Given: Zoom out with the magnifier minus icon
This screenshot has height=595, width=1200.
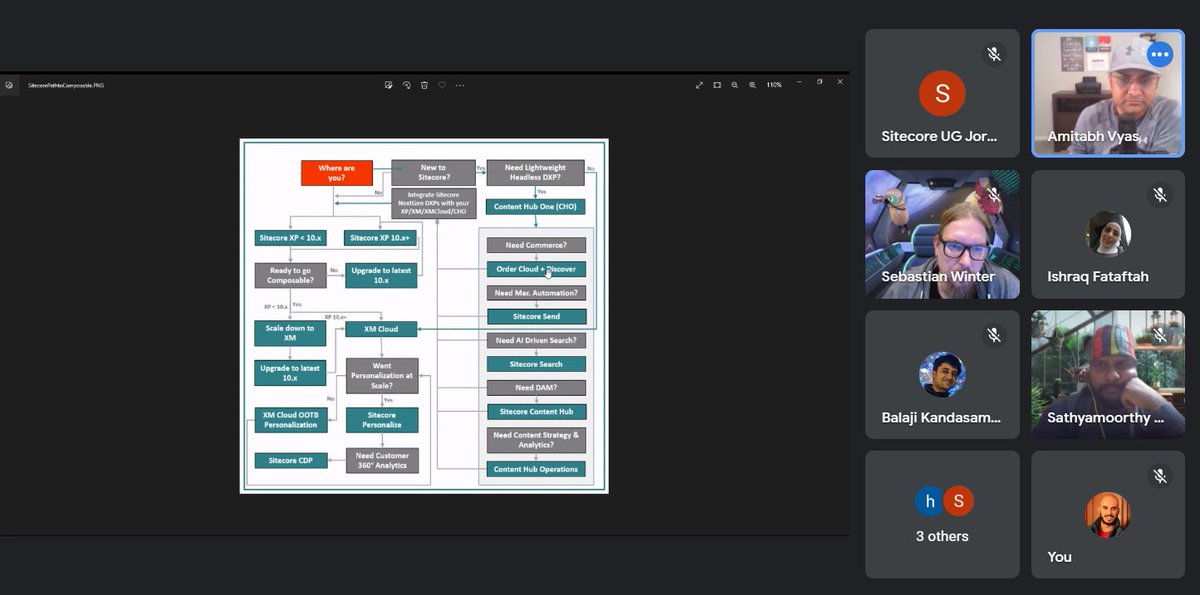Looking at the screenshot, I should point(735,85).
